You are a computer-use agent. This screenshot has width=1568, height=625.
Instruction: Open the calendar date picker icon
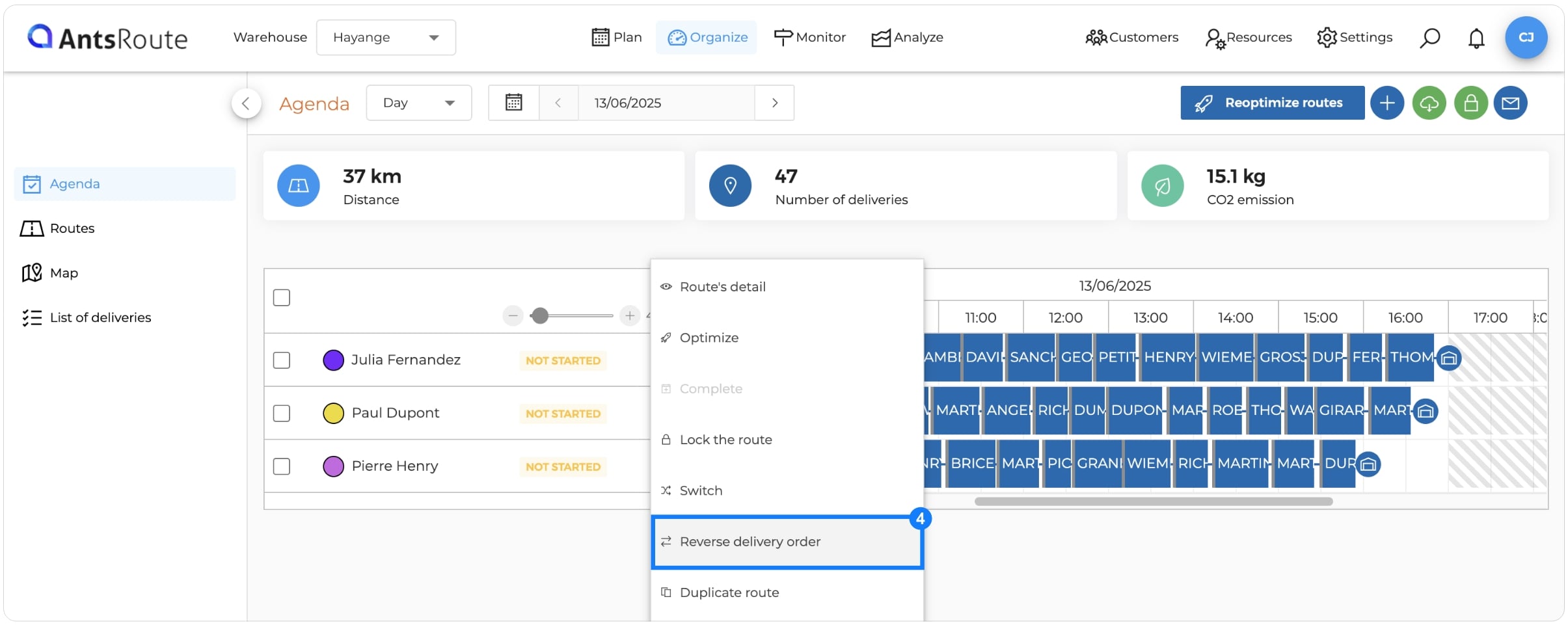(x=514, y=103)
